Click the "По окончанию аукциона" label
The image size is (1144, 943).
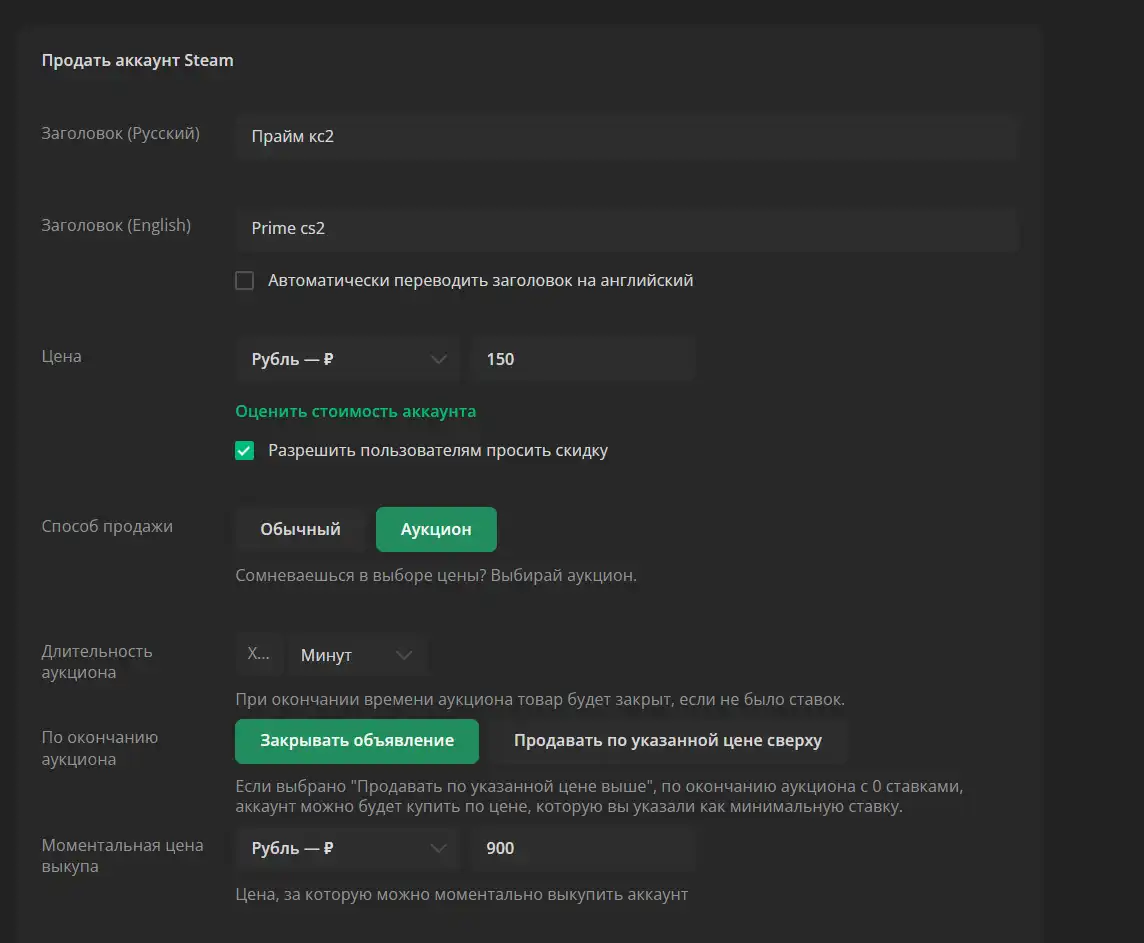pos(100,748)
